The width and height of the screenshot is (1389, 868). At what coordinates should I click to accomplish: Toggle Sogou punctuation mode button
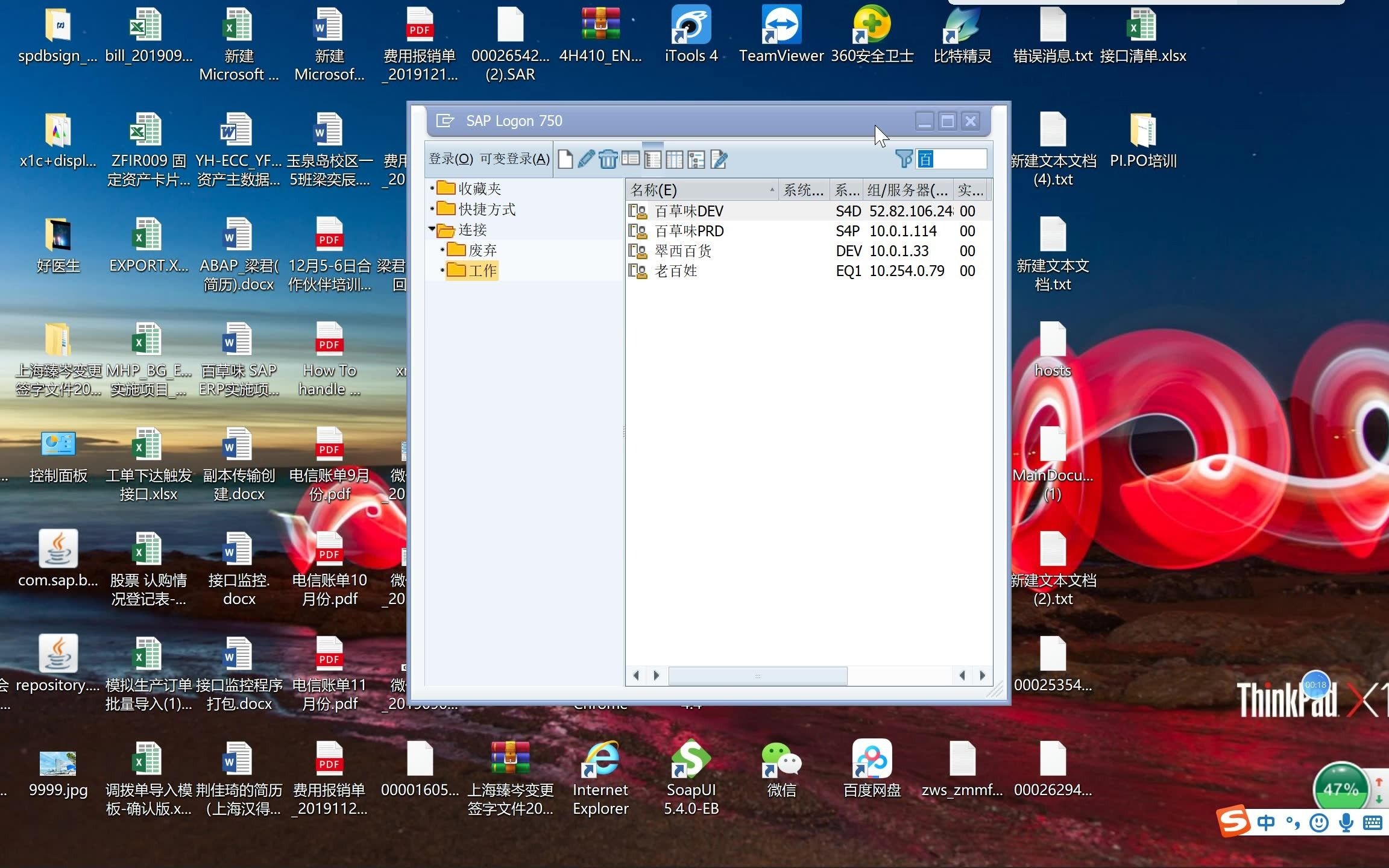tap(1293, 823)
